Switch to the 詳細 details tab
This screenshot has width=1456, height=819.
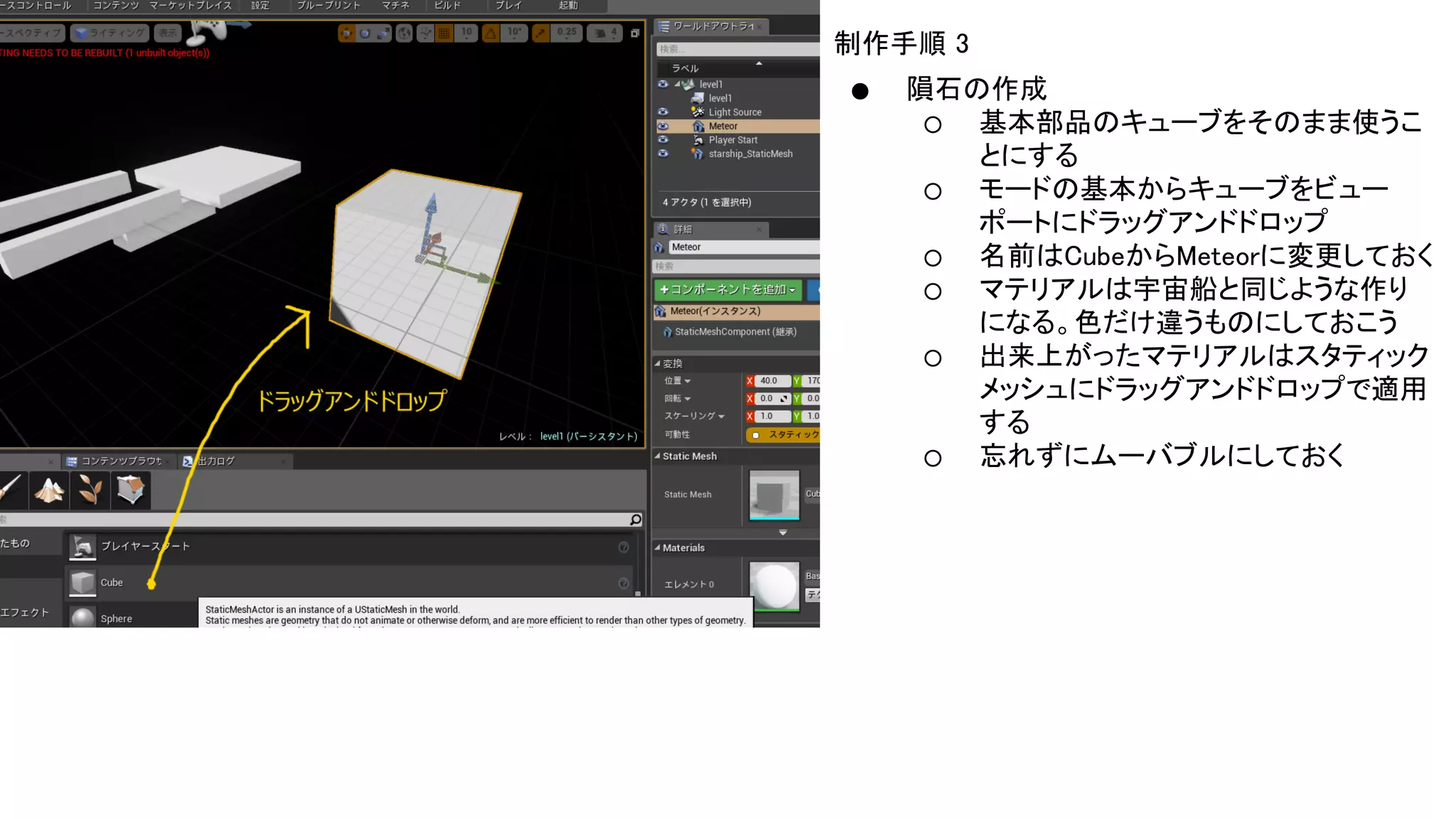[710, 229]
